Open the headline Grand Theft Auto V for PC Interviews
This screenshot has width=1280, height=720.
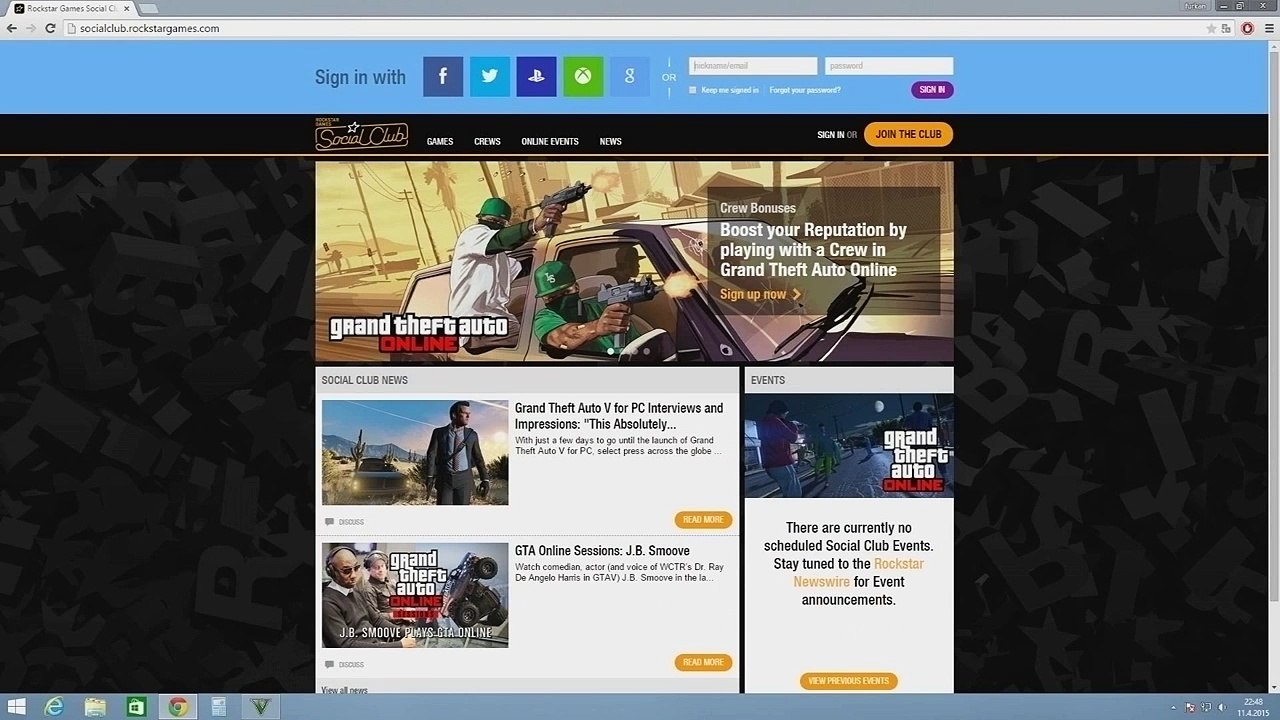(619, 416)
